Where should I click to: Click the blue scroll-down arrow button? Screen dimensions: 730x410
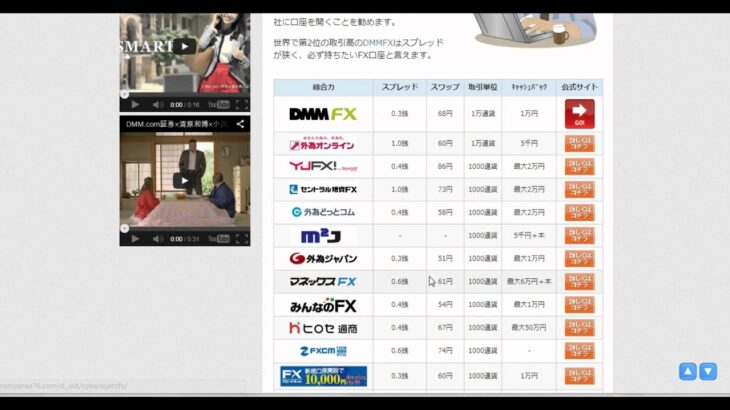click(708, 372)
